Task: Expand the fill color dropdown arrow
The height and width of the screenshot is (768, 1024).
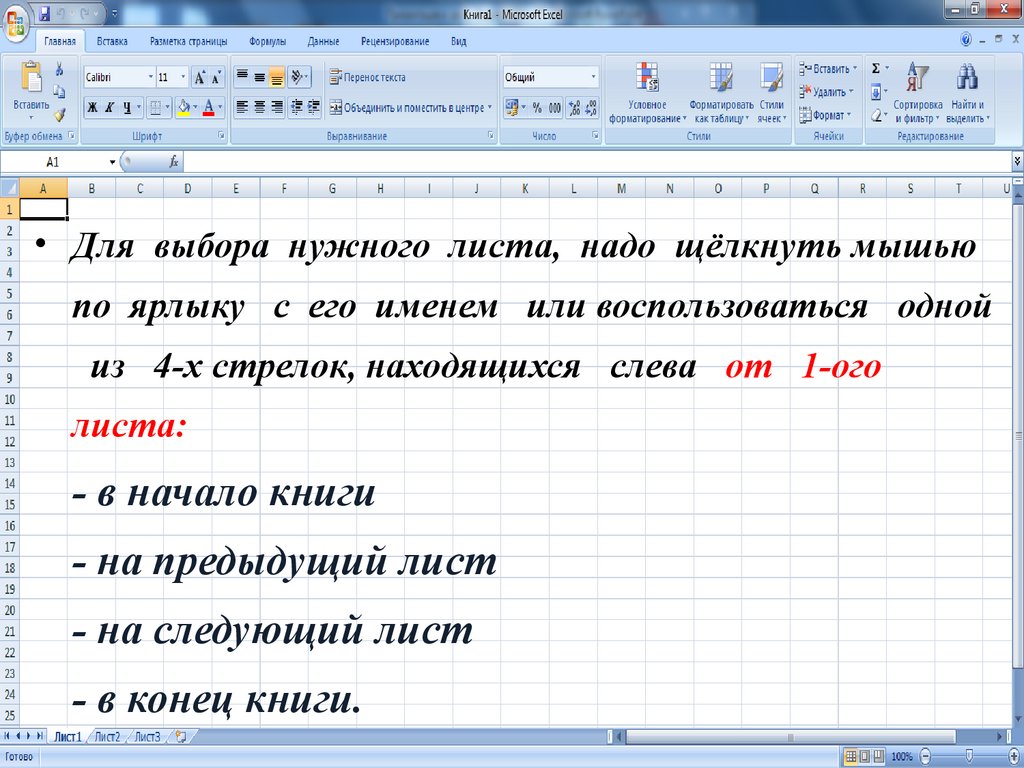Action: point(196,108)
